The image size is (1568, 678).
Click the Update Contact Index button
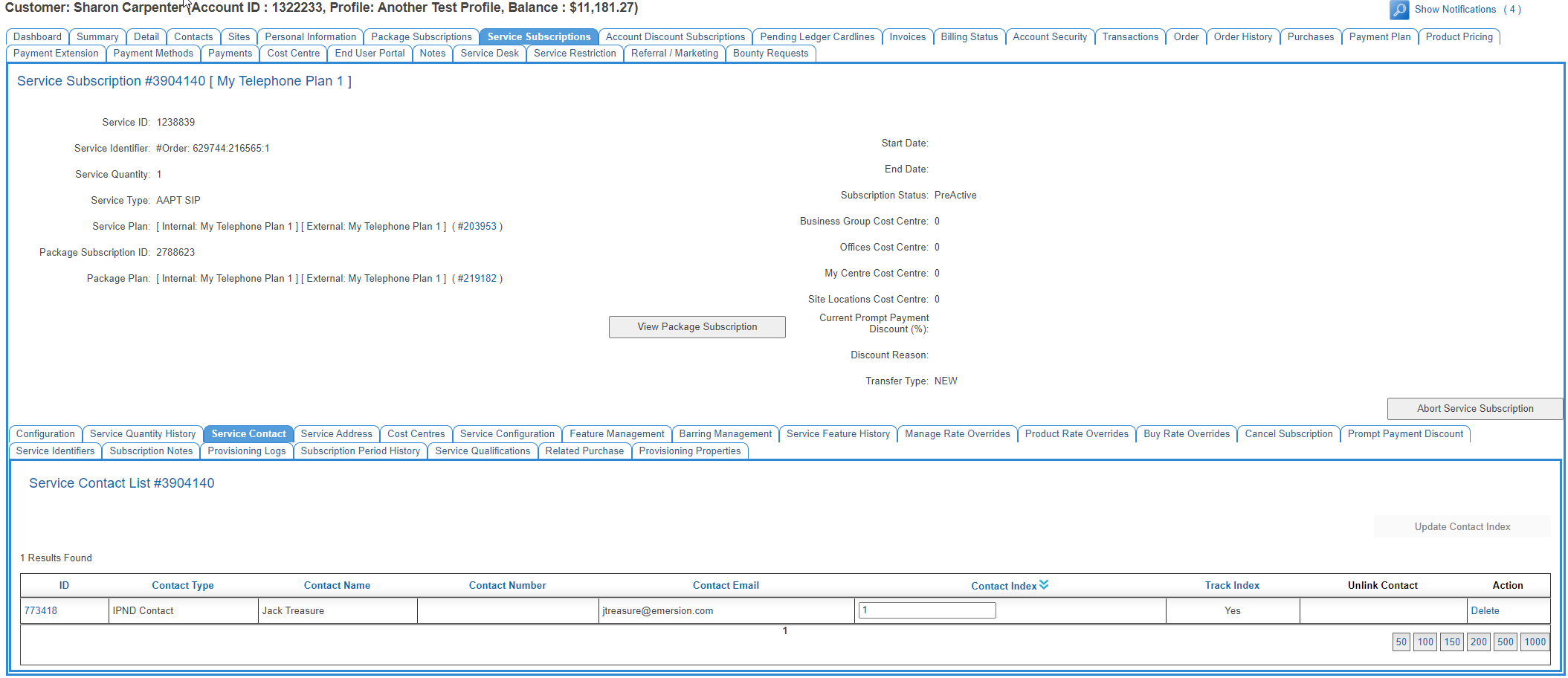pyautogui.click(x=1462, y=526)
